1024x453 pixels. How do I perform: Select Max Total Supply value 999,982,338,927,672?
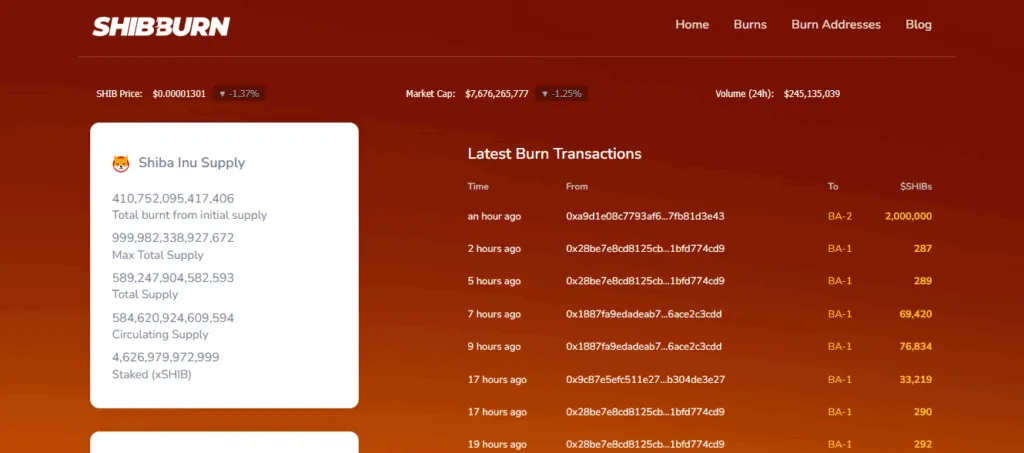point(173,238)
